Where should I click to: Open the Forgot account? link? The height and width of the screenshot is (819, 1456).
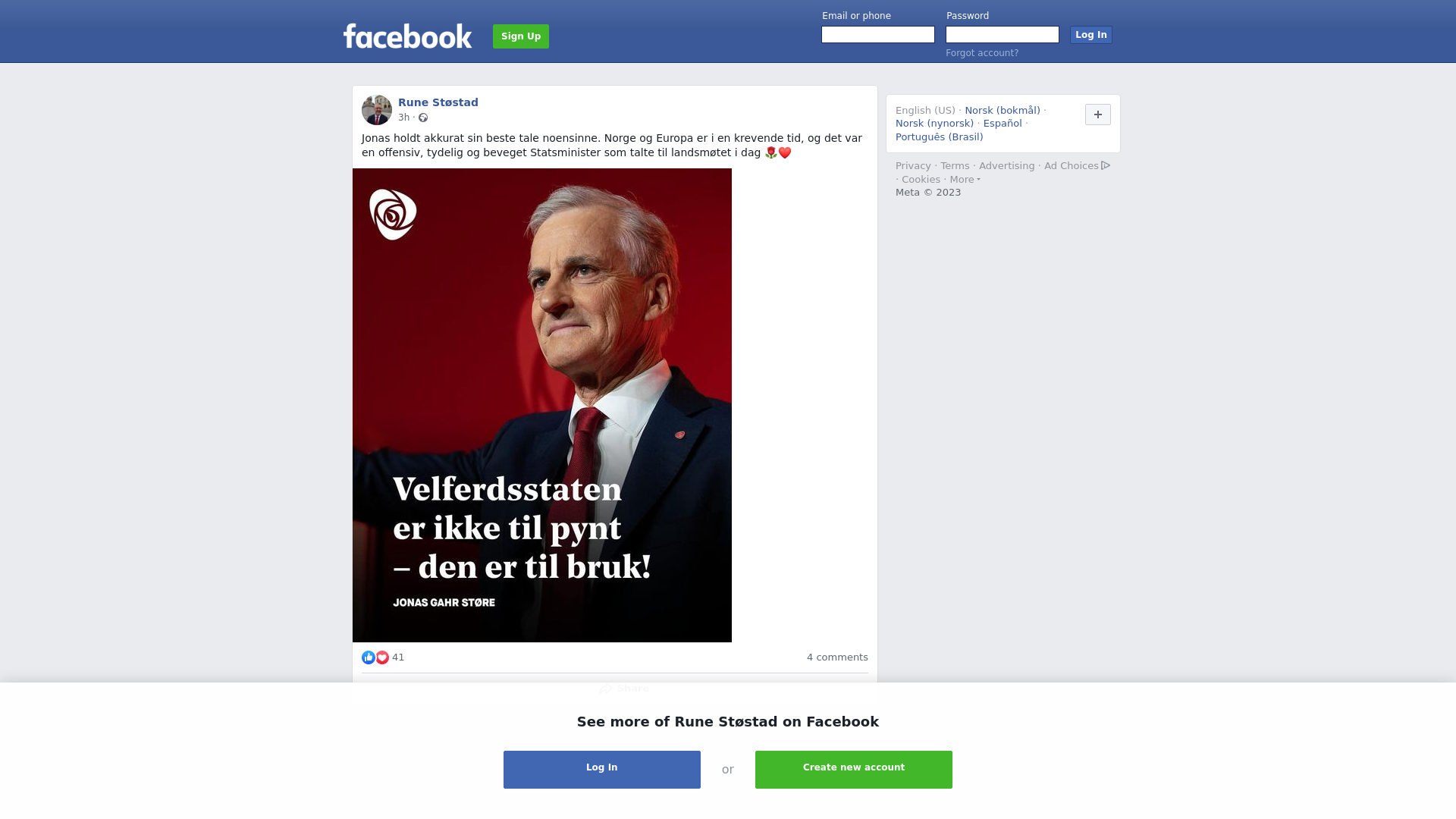tap(982, 53)
